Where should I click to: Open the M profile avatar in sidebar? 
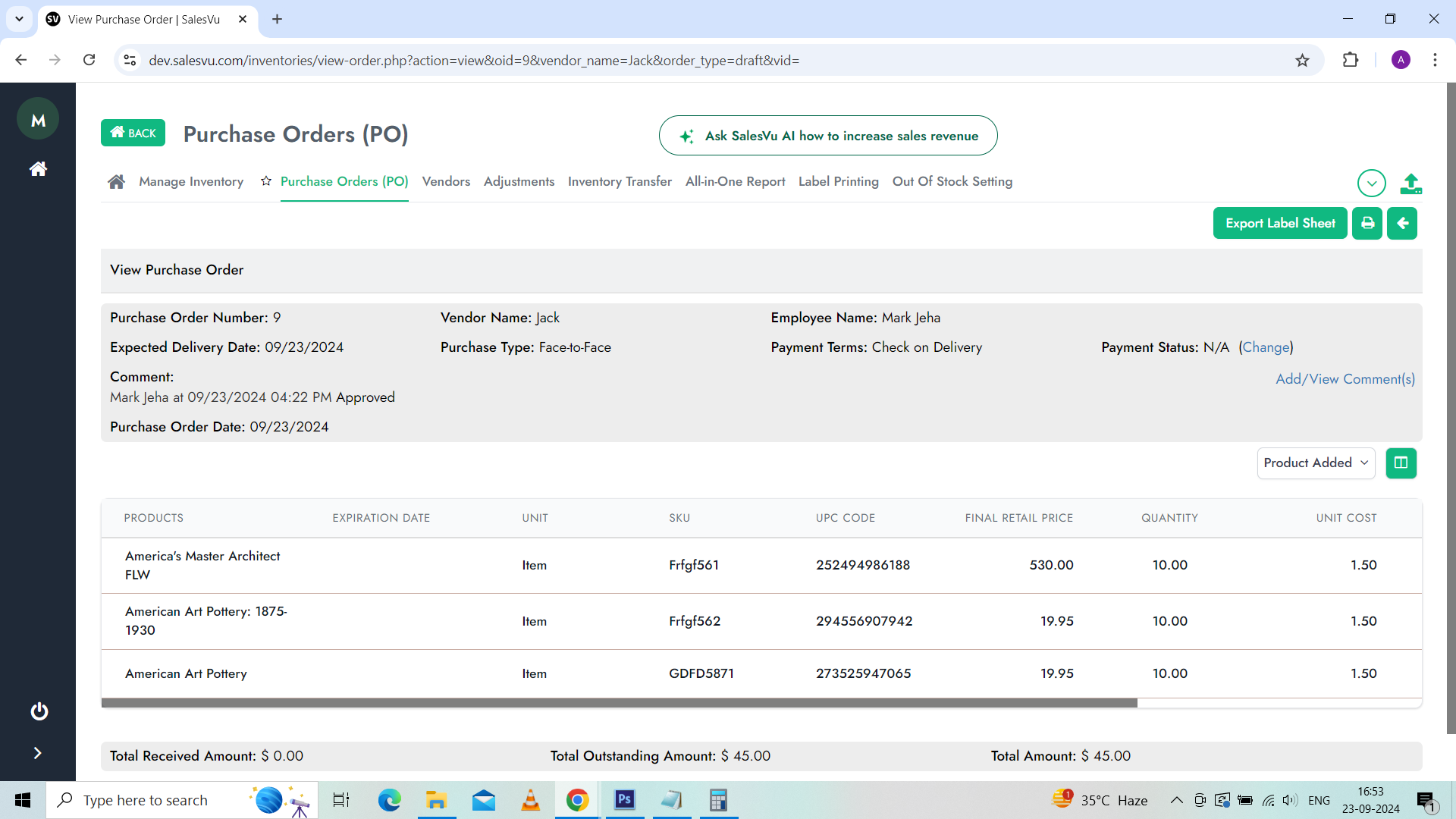tap(38, 119)
